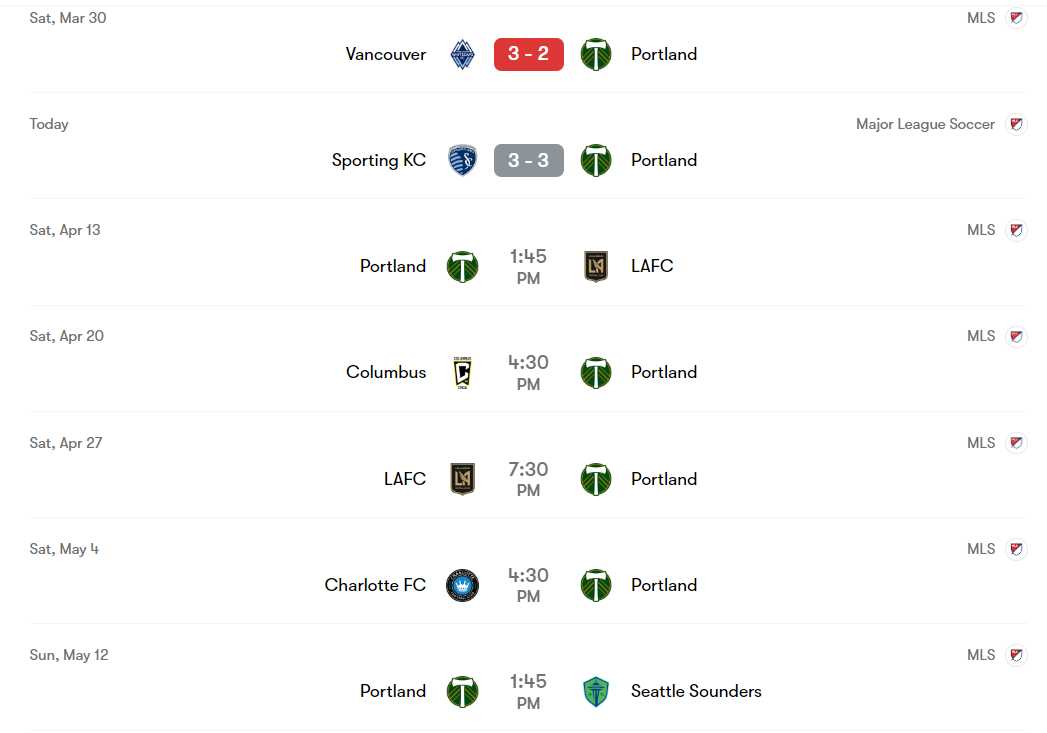Click the Portland crest in the Mar 30 match

click(x=596, y=54)
